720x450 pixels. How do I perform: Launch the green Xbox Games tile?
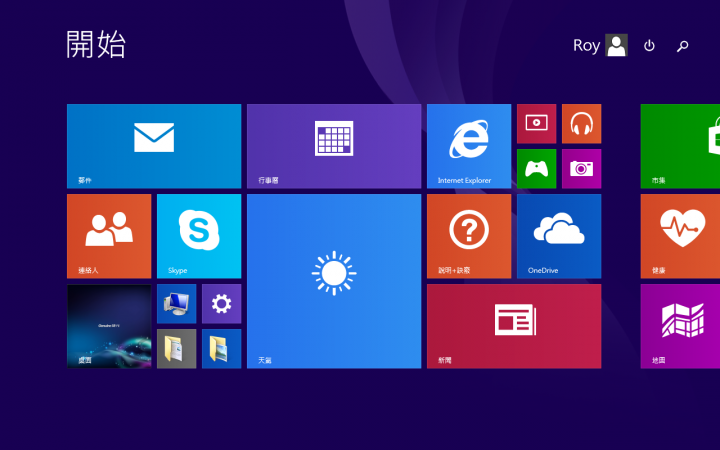click(x=536, y=168)
